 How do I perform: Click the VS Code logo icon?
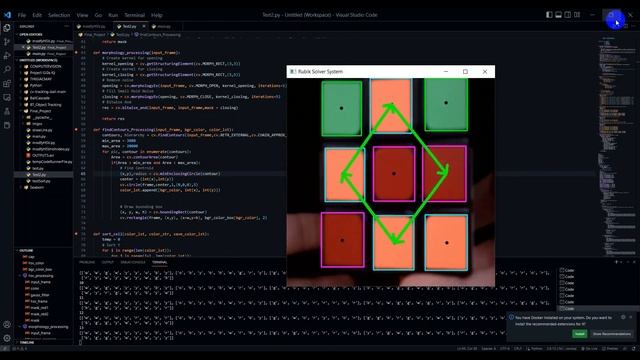[x=8, y=15]
